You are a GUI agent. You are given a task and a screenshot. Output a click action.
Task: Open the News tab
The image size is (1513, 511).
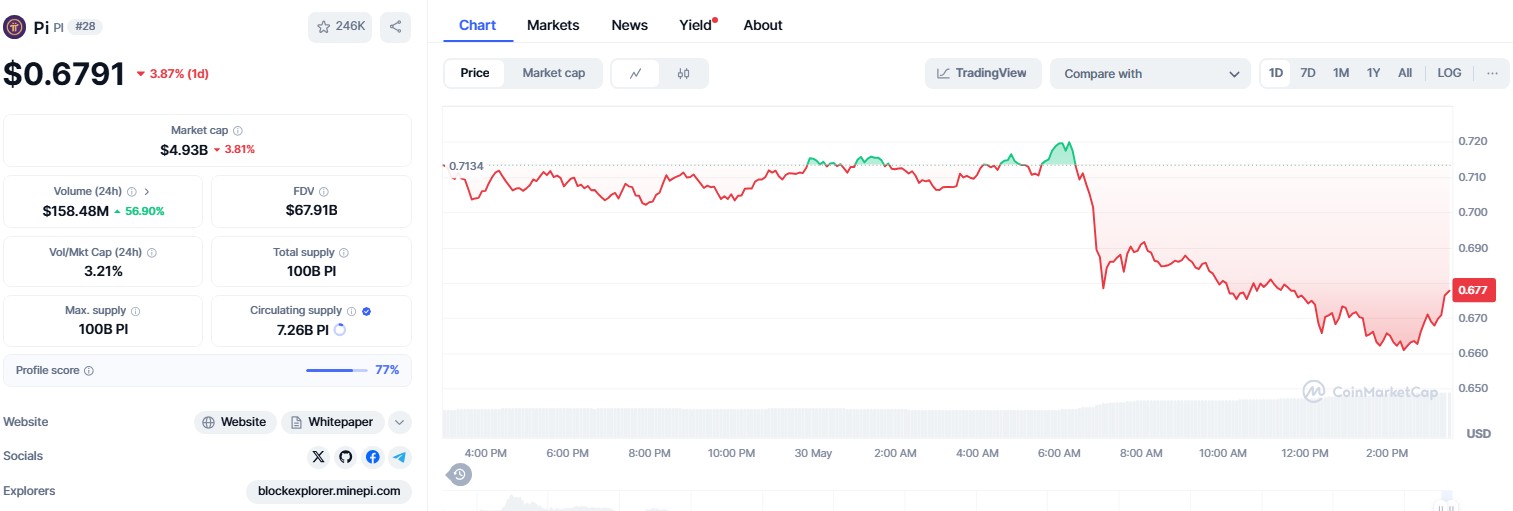[x=629, y=25]
